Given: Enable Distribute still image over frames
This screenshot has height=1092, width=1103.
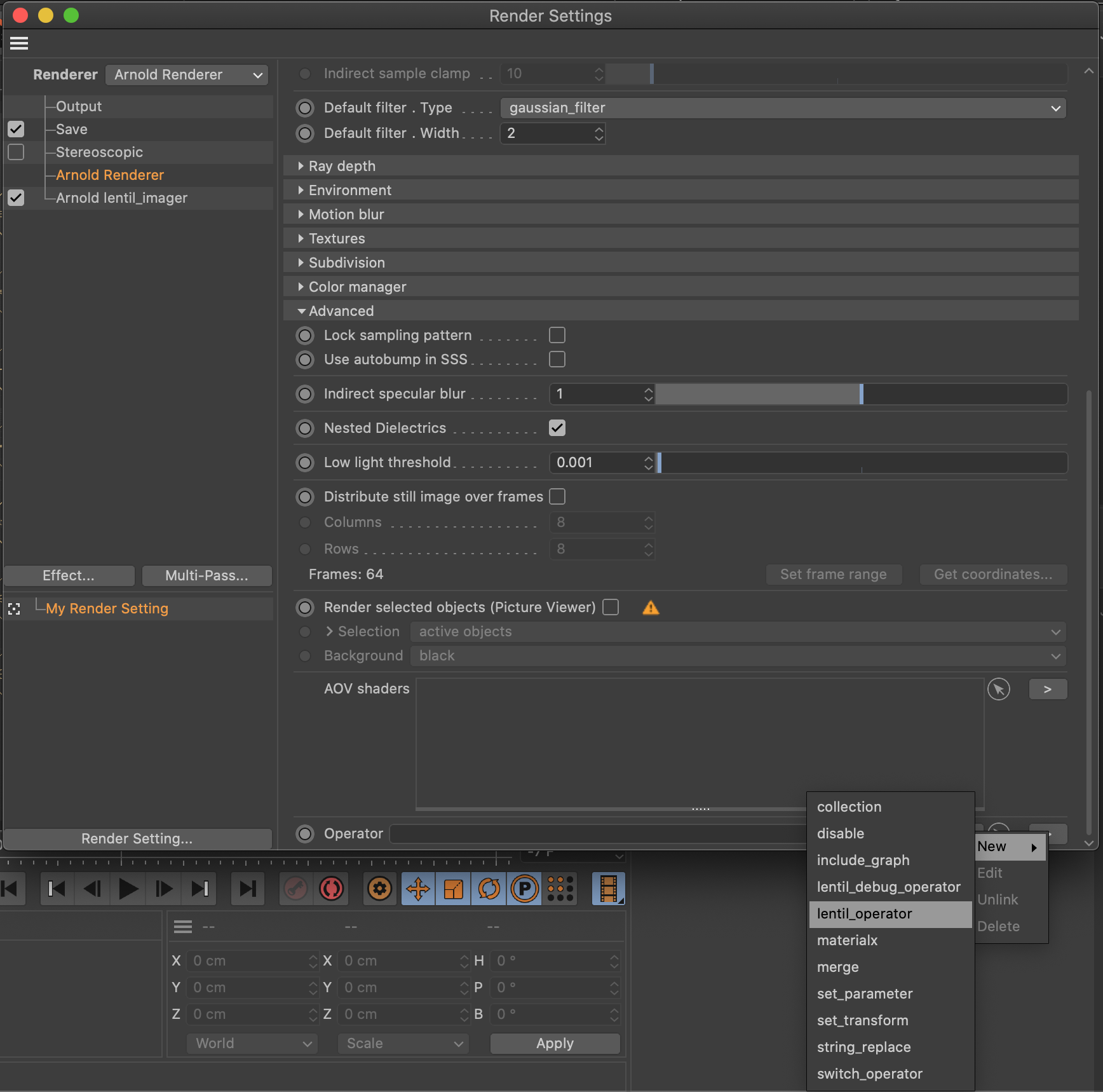Looking at the screenshot, I should pos(557,496).
